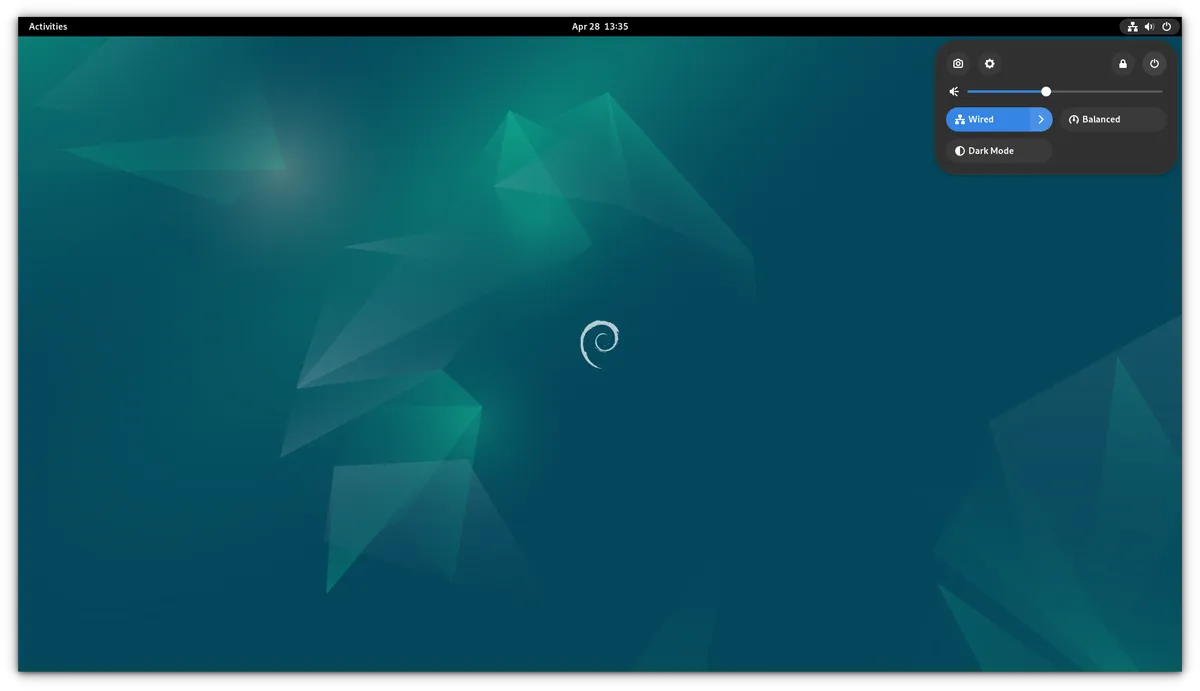The image size is (1200, 691).
Task: Mute audio by clicking the speaker icon
Action: pos(953,91)
